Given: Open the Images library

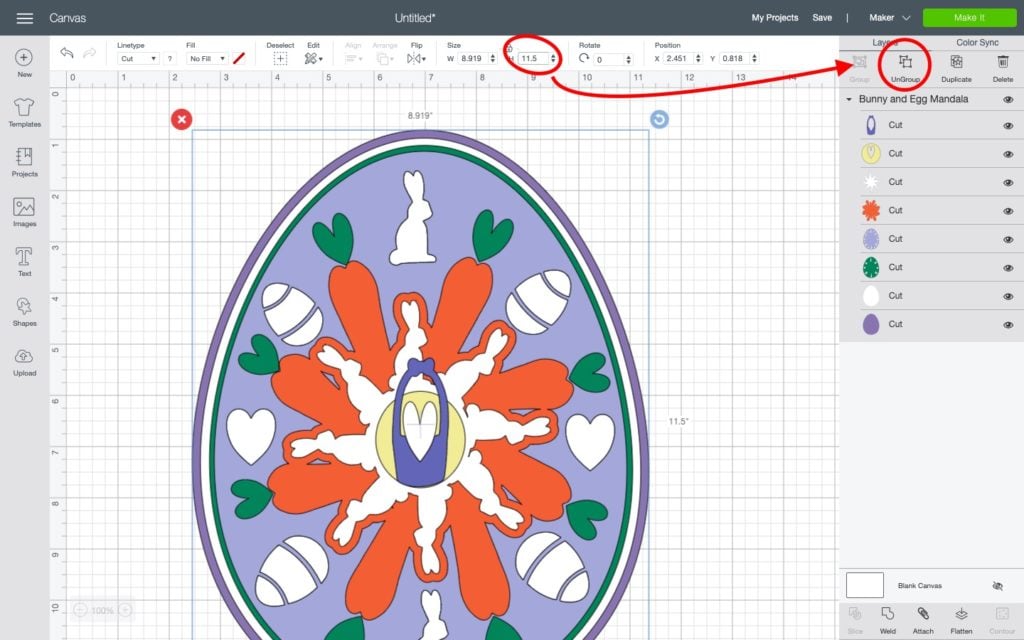Looking at the screenshot, I should point(24,212).
